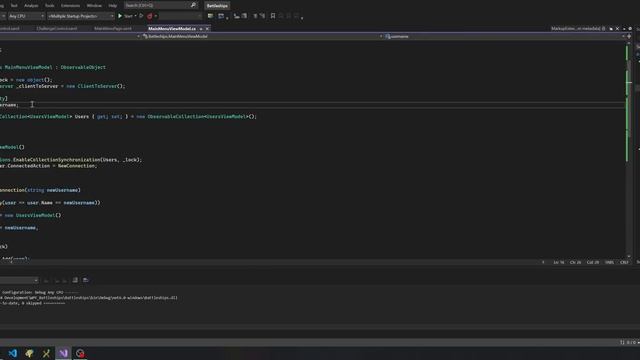Click the window position dropdown near preview tab
Image resolution: width=640 pixels, height=360 pixels.
[x=624, y=29]
